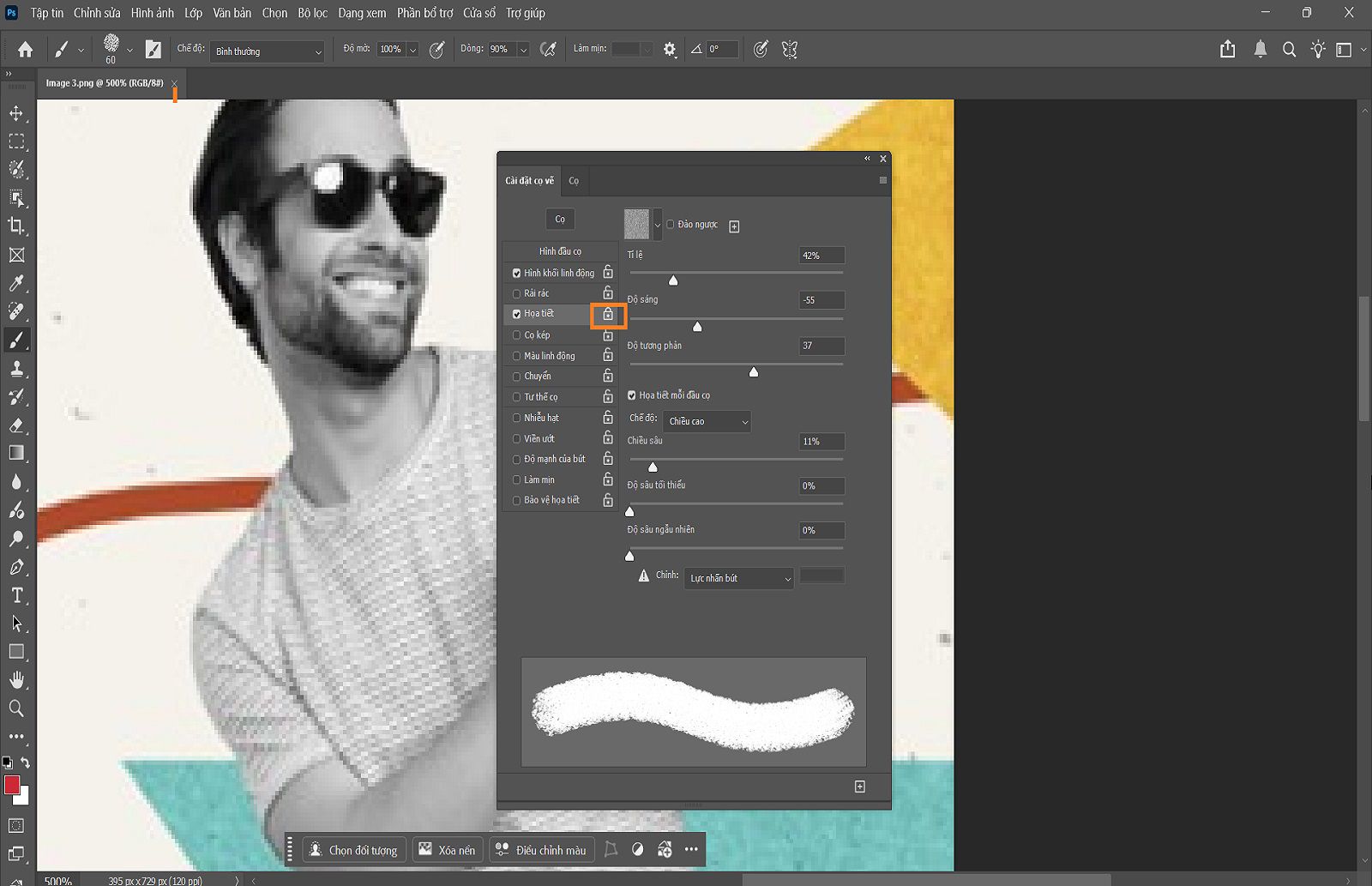Select the Zoom tool
The image size is (1372, 886).
(x=17, y=708)
